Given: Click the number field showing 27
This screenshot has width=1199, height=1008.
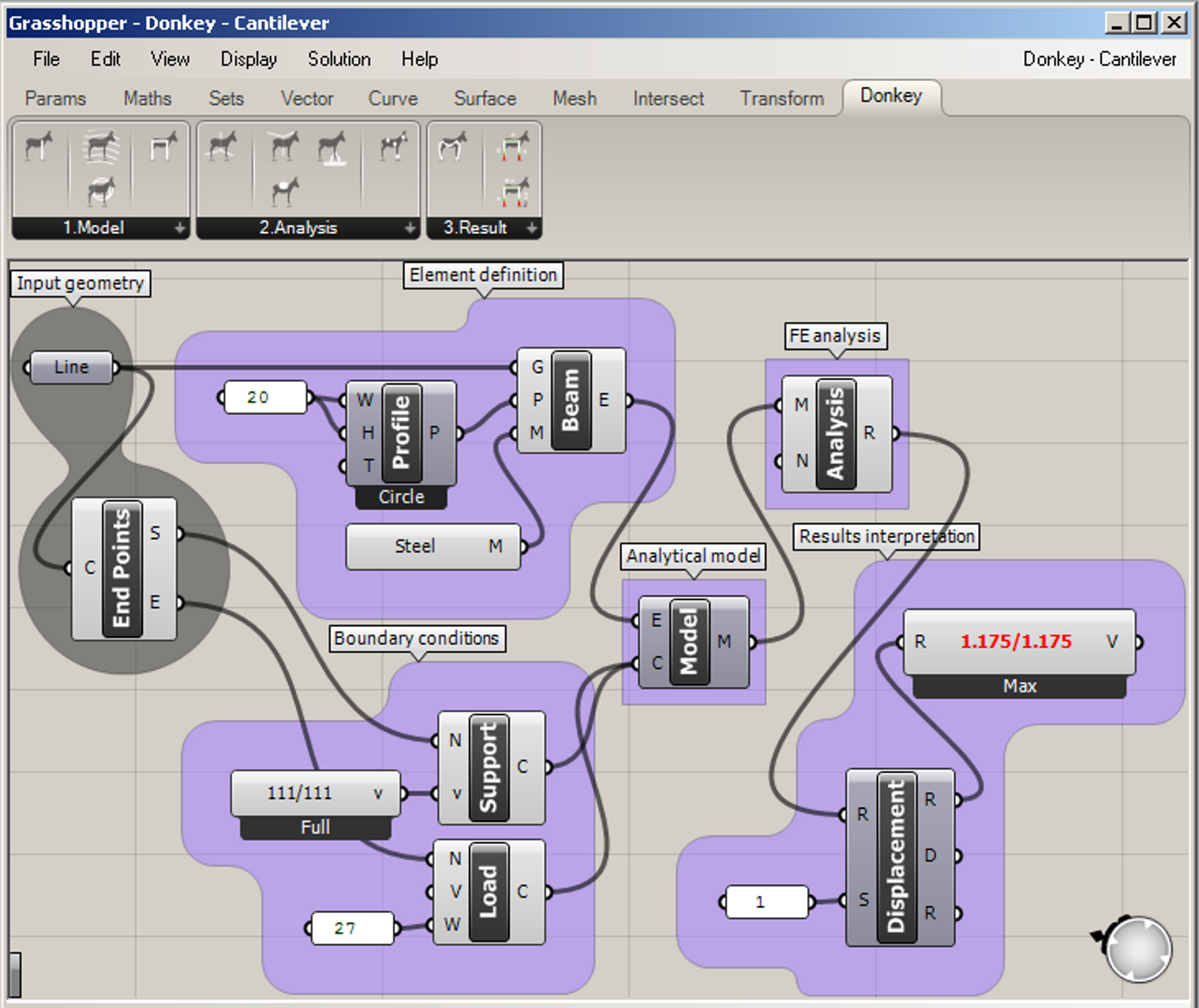Looking at the screenshot, I should point(352,928).
